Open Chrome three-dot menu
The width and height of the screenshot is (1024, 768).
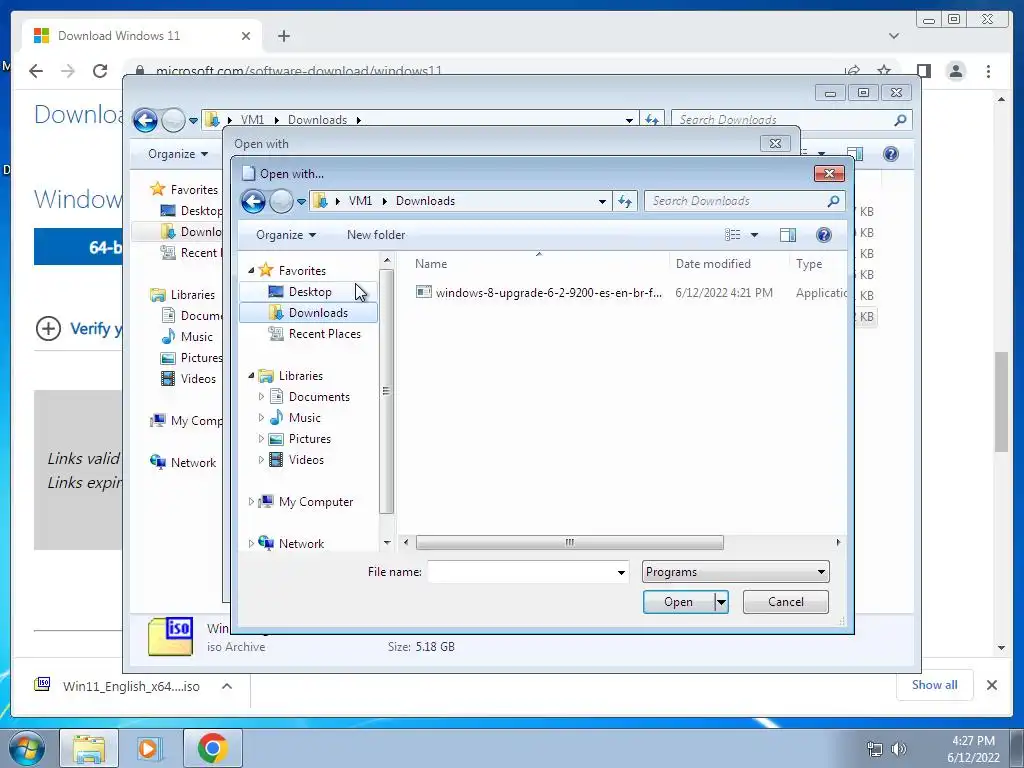989,71
